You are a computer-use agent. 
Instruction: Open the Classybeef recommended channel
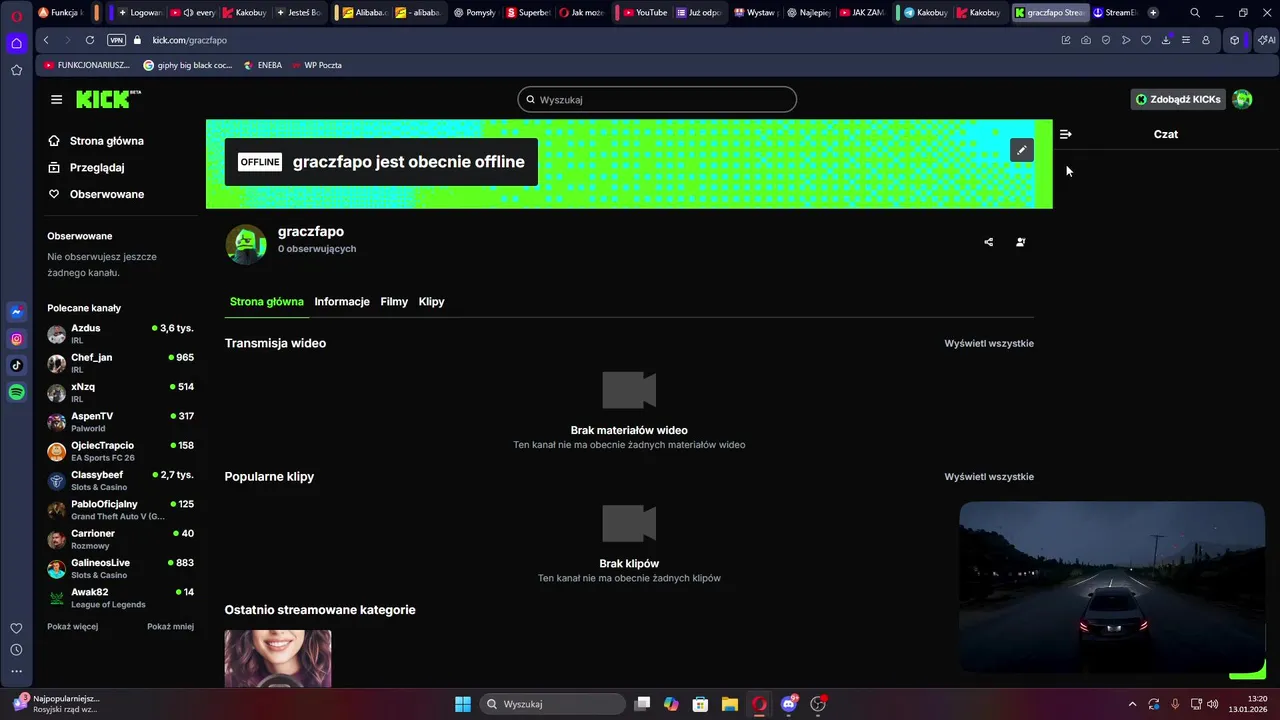[120, 480]
